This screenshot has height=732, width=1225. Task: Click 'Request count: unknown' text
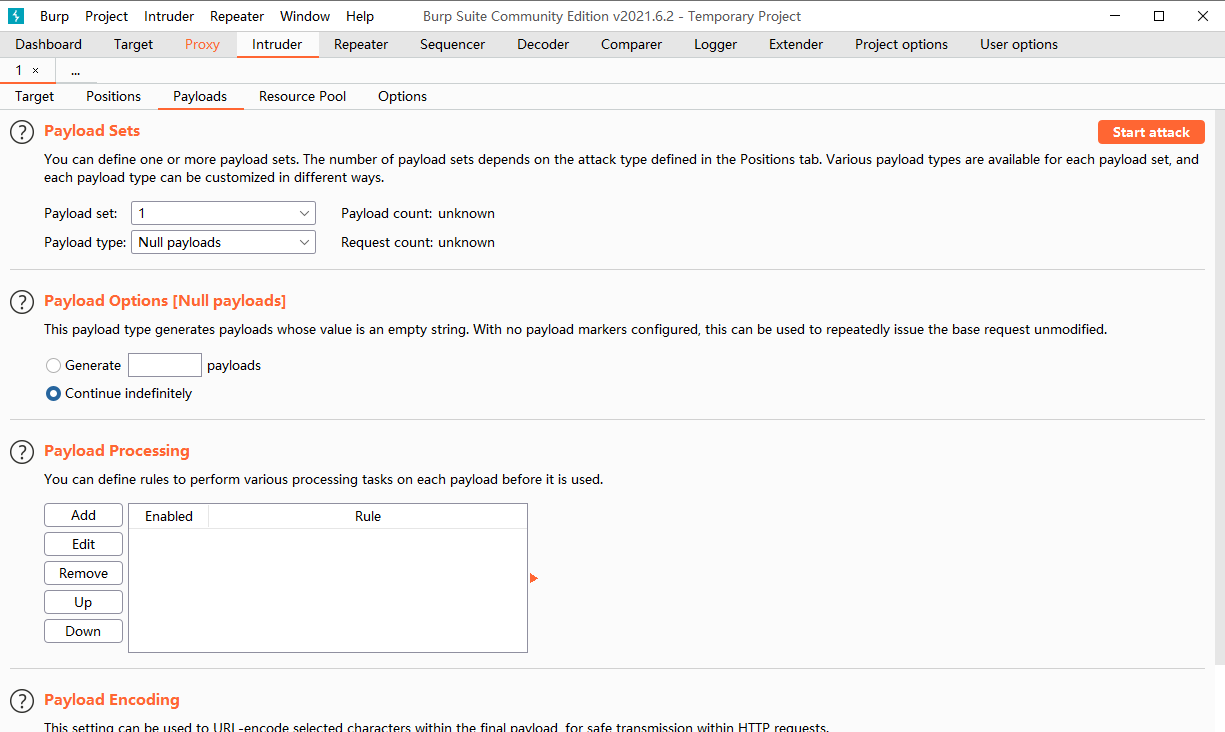[418, 242]
